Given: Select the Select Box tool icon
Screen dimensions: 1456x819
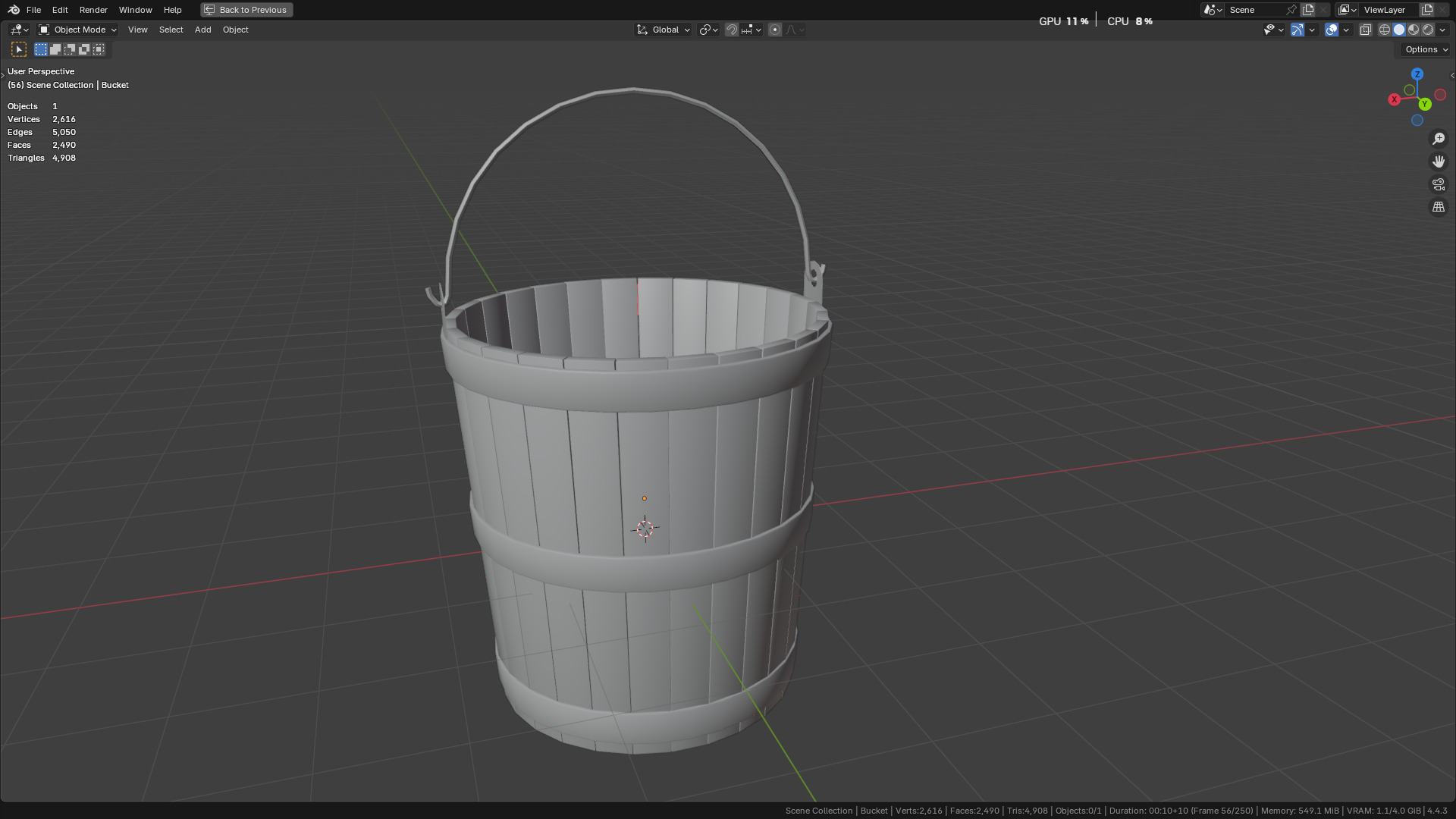Looking at the screenshot, I should (x=19, y=49).
